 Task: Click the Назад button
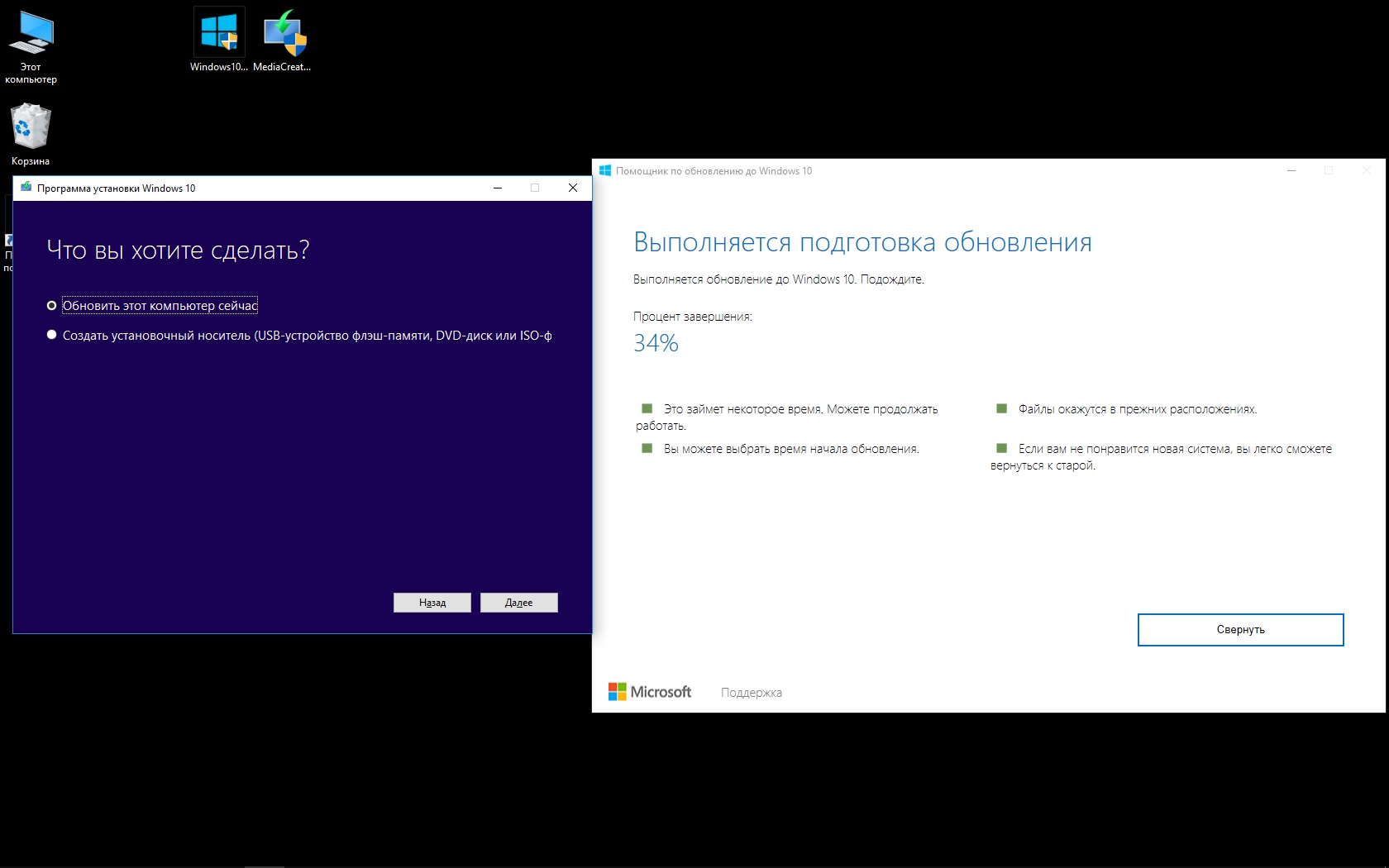[432, 603]
